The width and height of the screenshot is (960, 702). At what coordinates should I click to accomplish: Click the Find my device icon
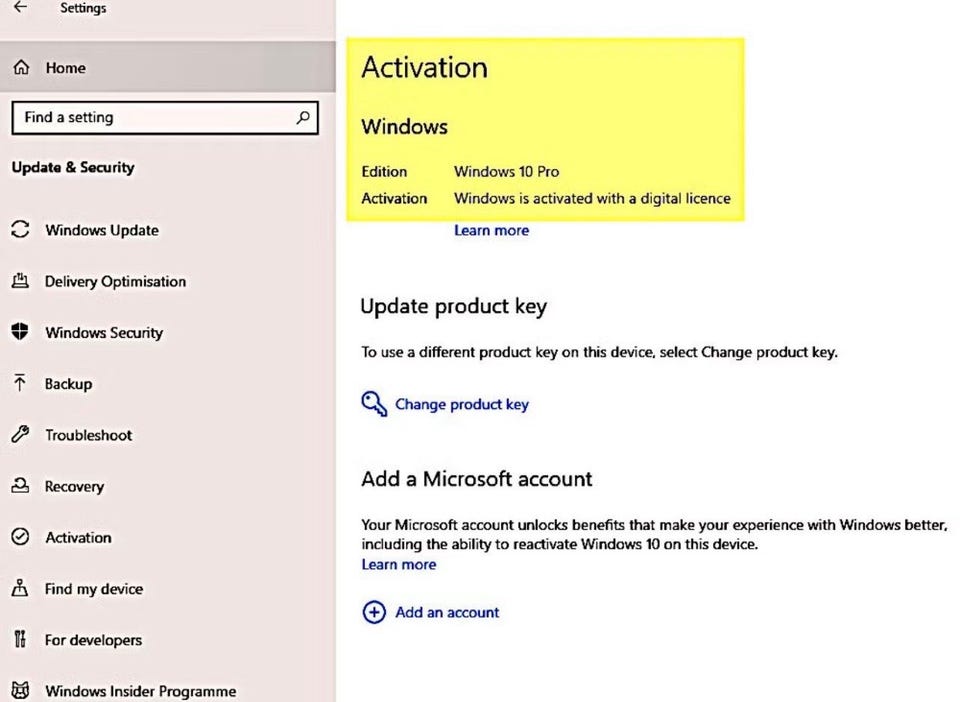tap(20, 588)
